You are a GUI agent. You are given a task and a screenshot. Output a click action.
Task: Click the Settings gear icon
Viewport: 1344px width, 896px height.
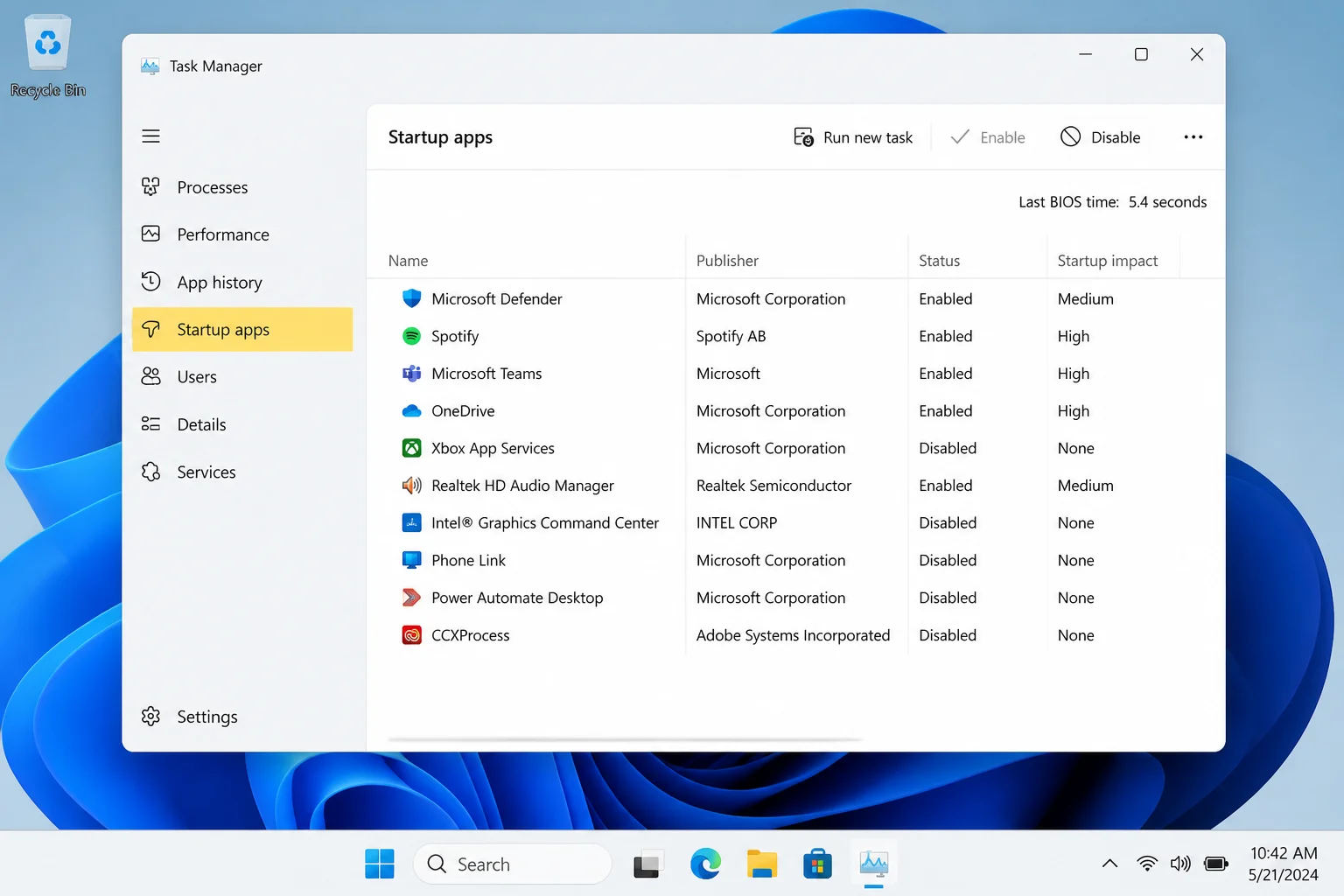click(x=150, y=716)
